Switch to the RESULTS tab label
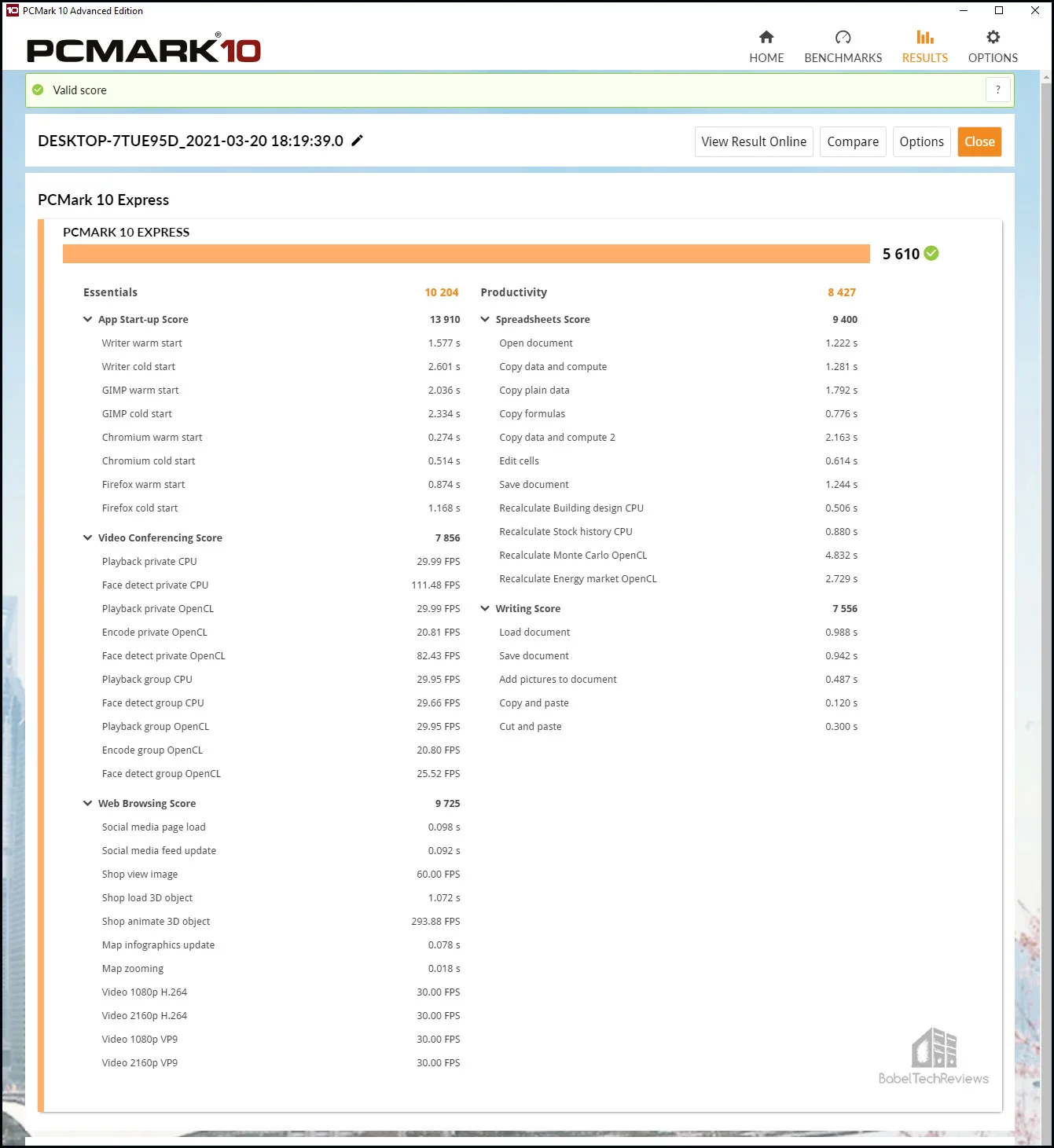Viewport: 1054px width, 1148px height. click(925, 58)
